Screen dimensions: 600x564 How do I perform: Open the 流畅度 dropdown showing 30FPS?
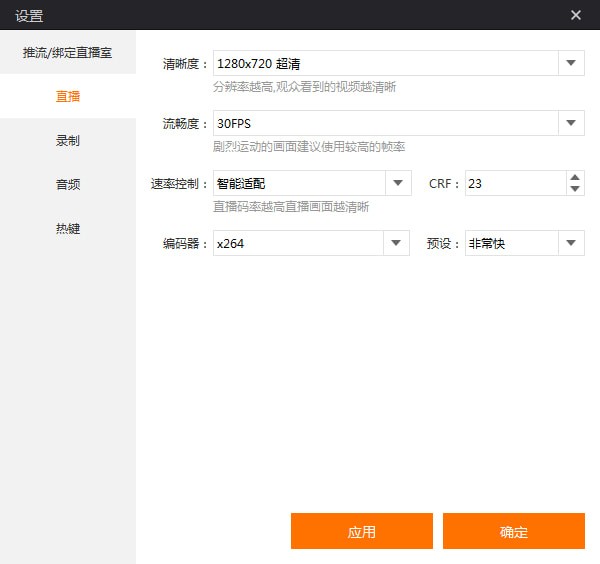point(398,123)
